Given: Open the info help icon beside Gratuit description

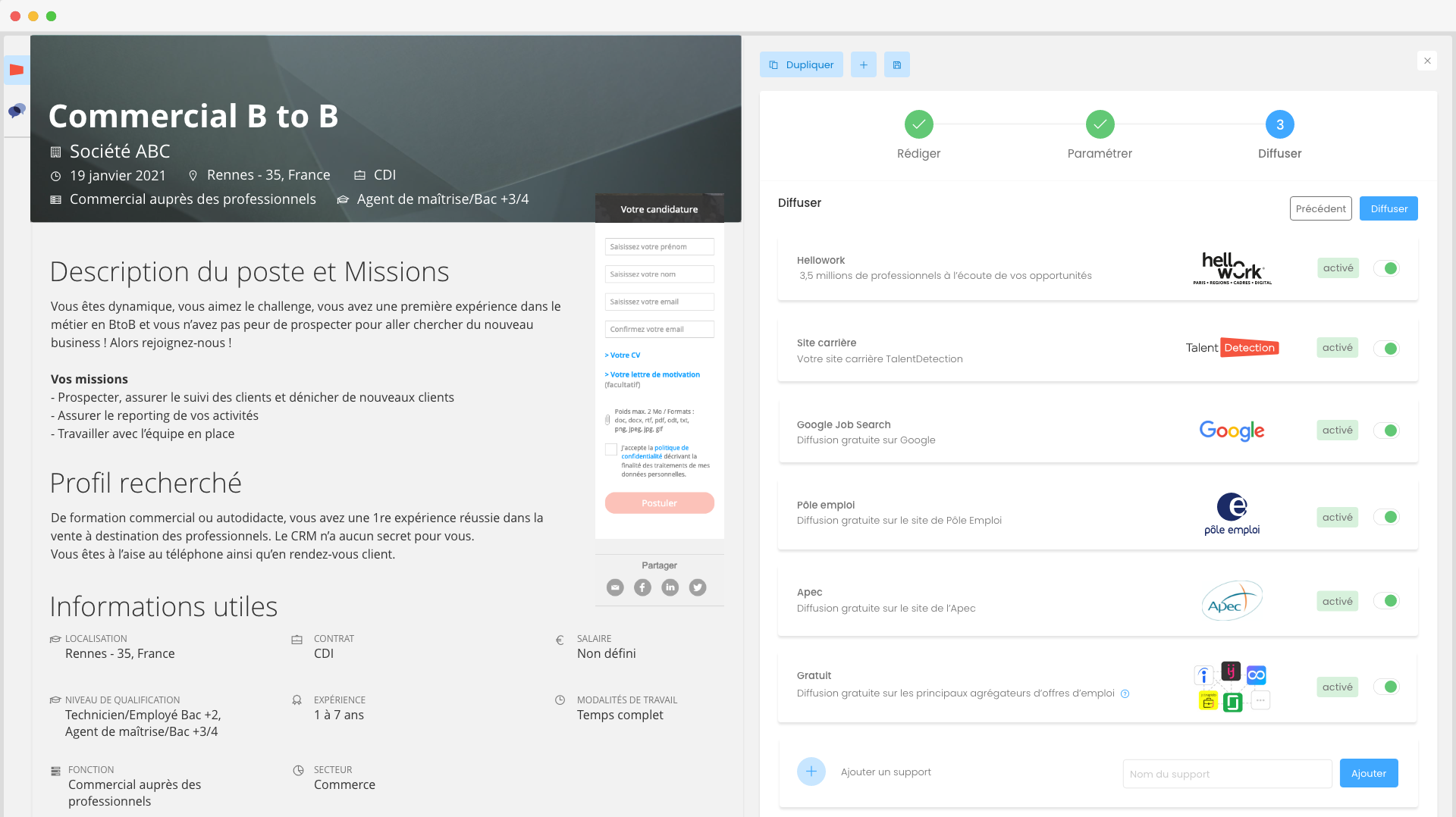Looking at the screenshot, I should point(1125,693).
